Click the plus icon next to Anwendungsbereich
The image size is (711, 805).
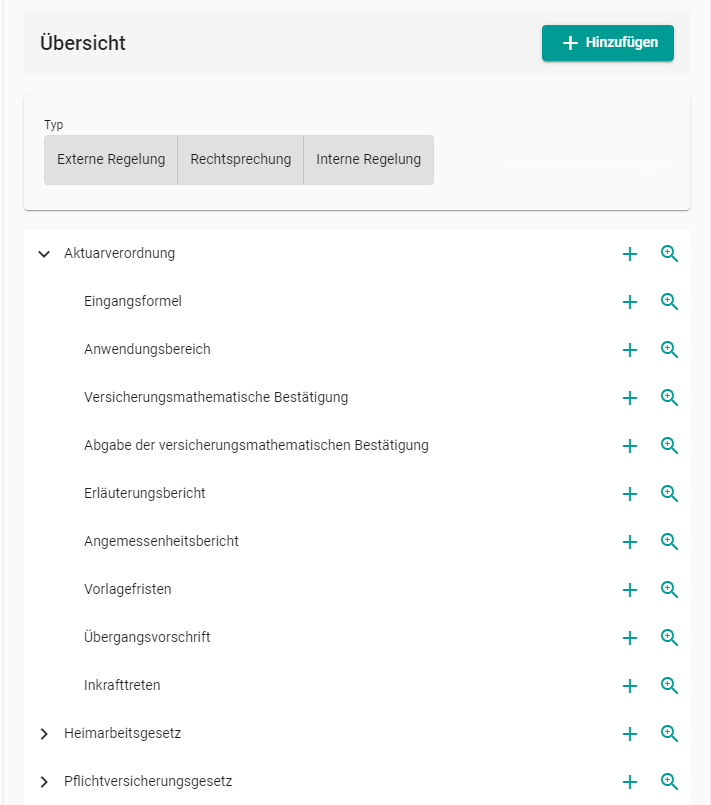(x=629, y=350)
